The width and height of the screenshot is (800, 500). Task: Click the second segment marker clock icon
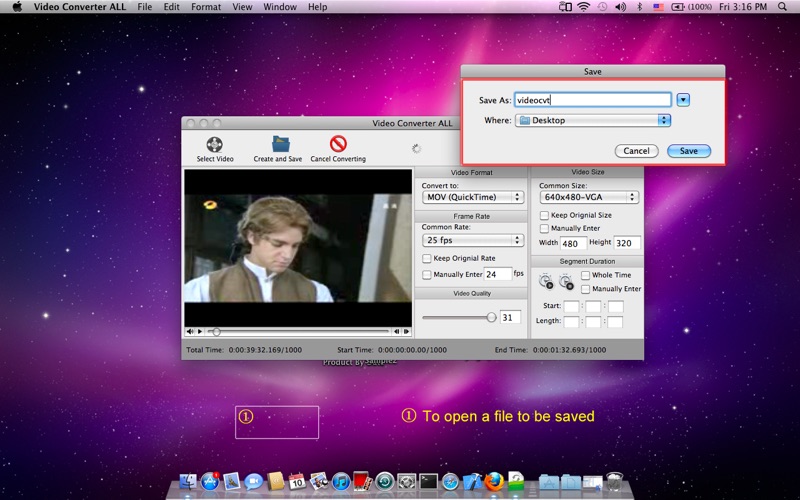[566, 281]
